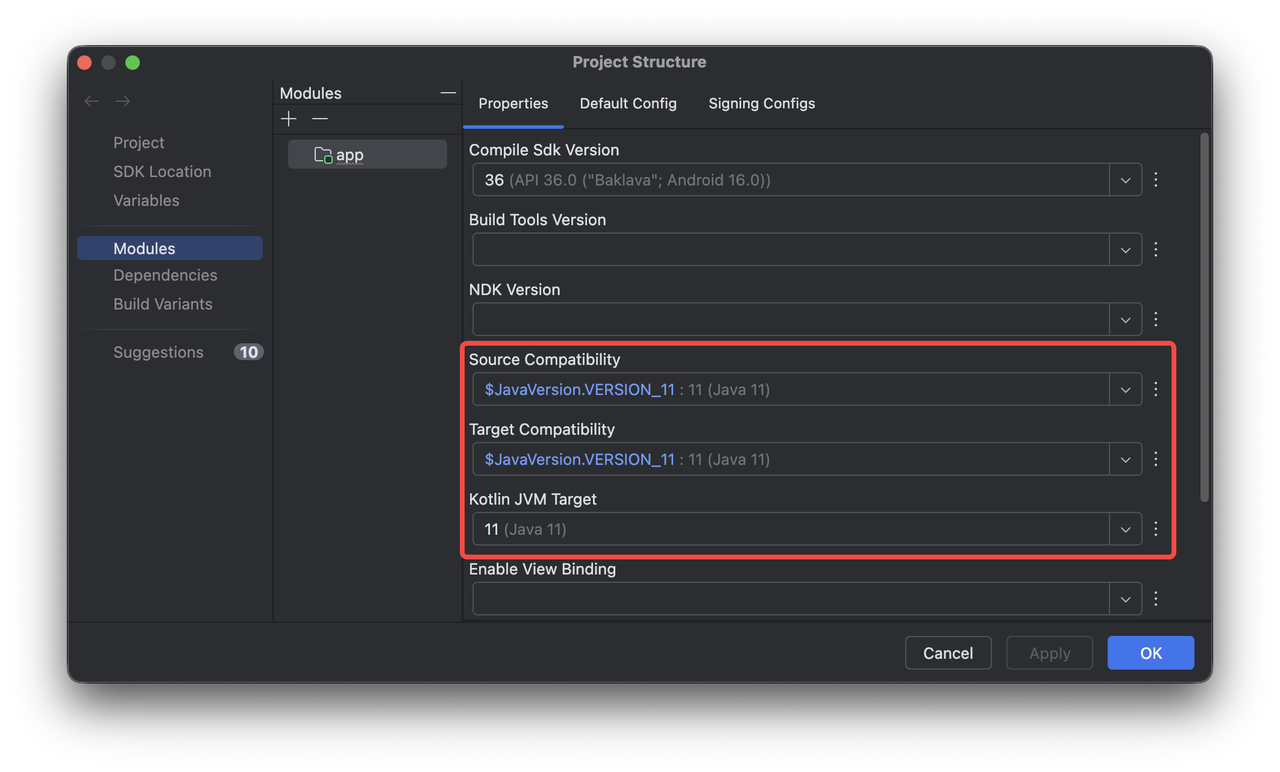Open more options for Kotlin JVM Target
The height and width of the screenshot is (772, 1280).
1156,529
